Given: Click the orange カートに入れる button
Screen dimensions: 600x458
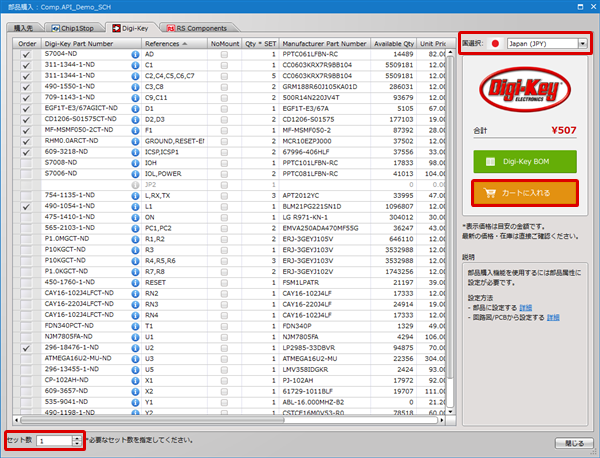Looking at the screenshot, I should [525, 193].
